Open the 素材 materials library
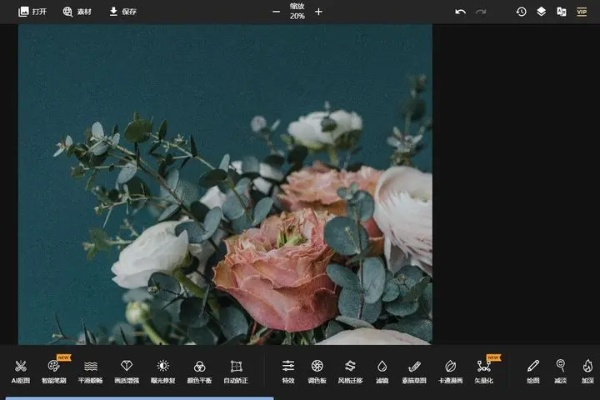Image resolution: width=600 pixels, height=400 pixels. click(x=77, y=11)
